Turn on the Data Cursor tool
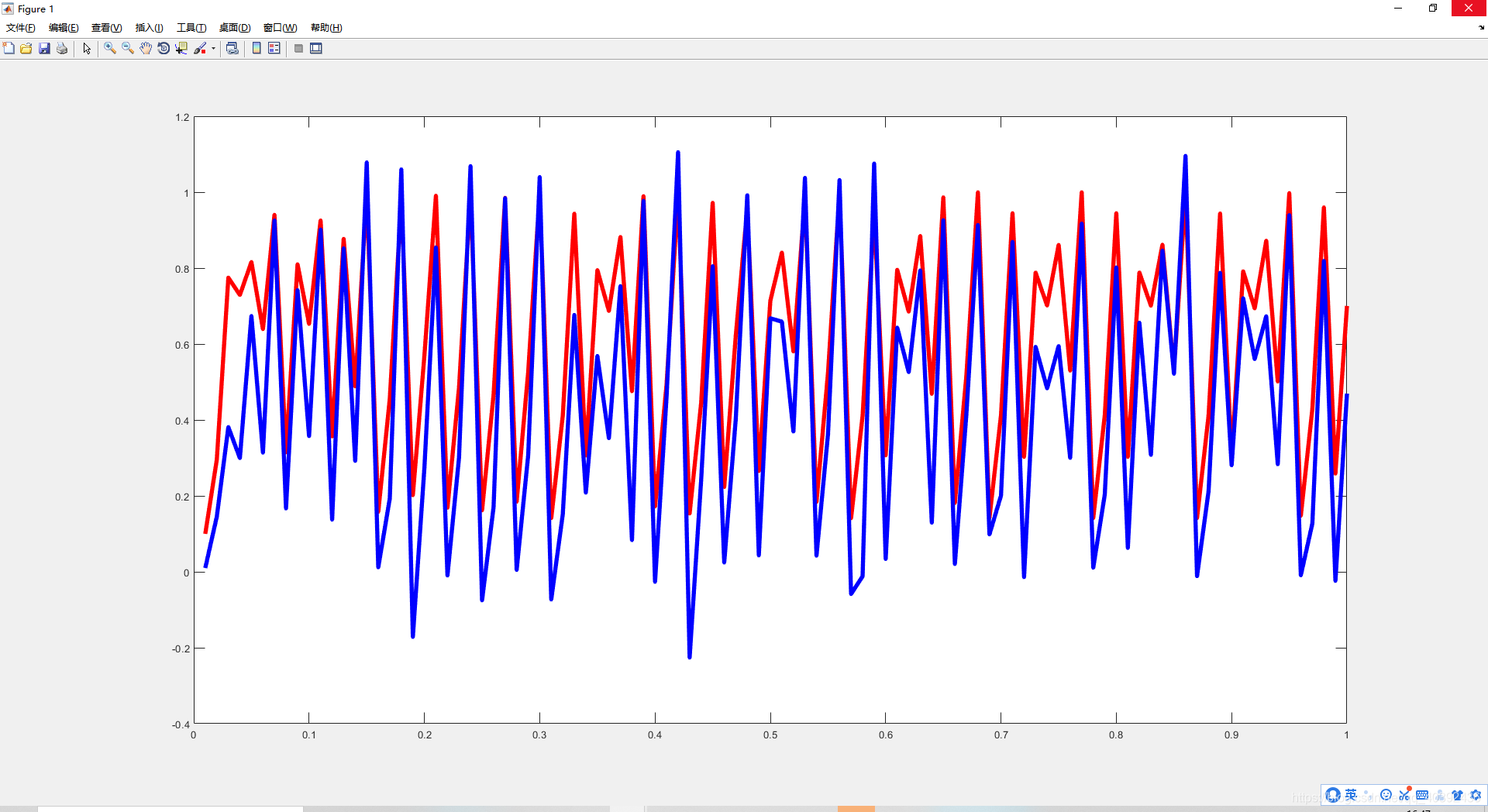The image size is (1488, 812). [x=181, y=48]
